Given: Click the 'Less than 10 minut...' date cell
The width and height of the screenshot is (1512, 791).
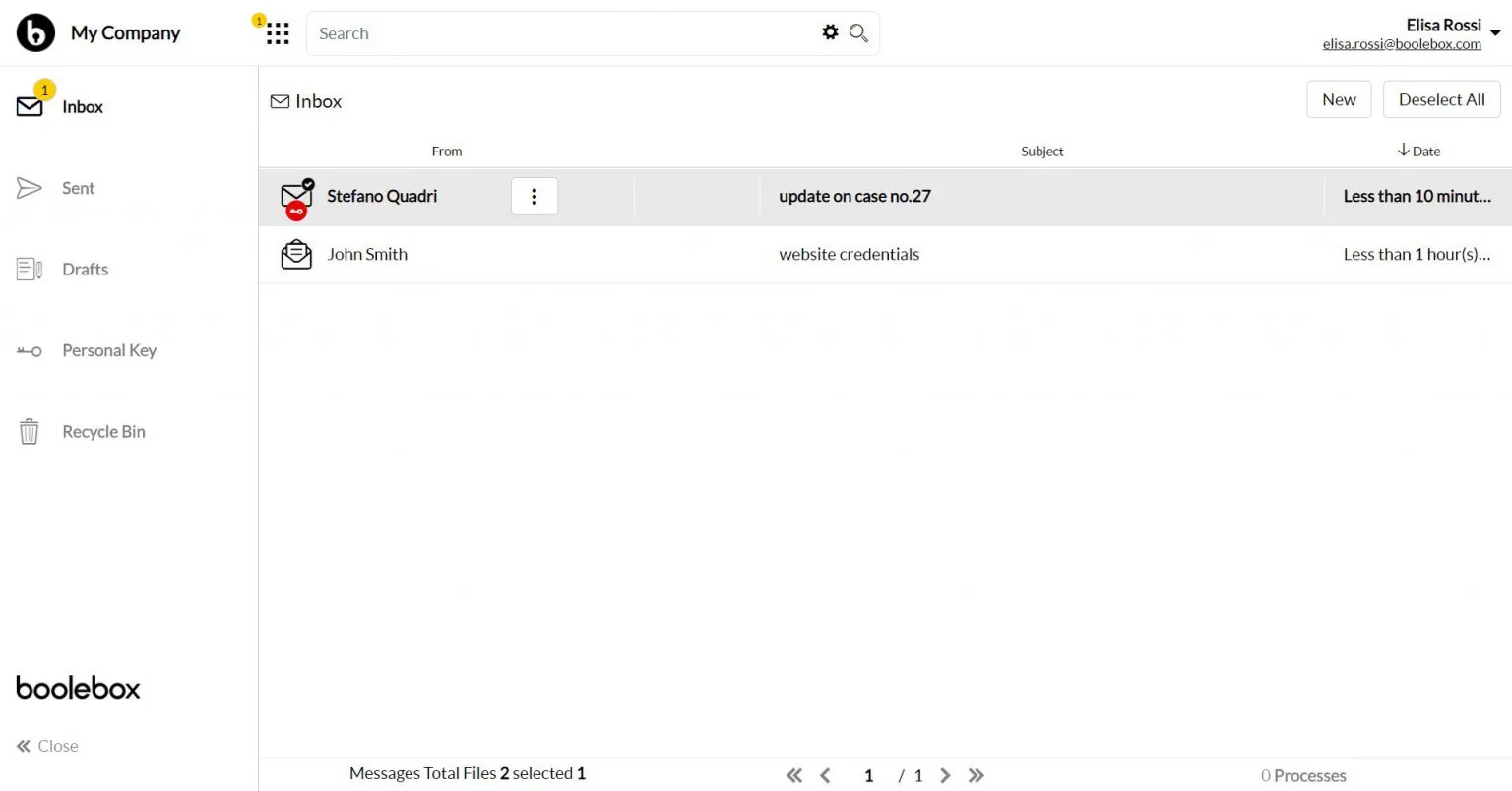Looking at the screenshot, I should point(1417,196).
